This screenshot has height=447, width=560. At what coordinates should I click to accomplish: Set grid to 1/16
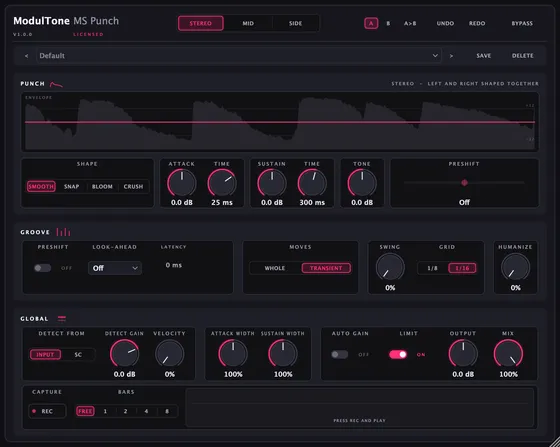click(x=462, y=268)
